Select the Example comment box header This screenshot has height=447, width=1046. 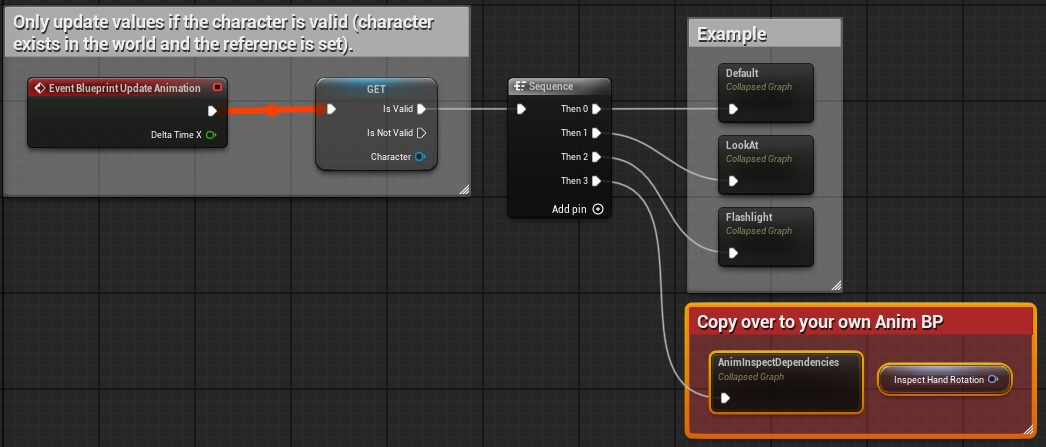coord(764,34)
